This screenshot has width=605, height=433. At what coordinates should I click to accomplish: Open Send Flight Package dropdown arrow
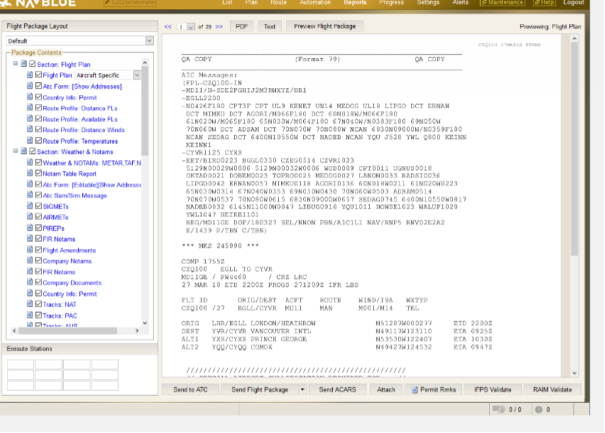(x=302, y=389)
